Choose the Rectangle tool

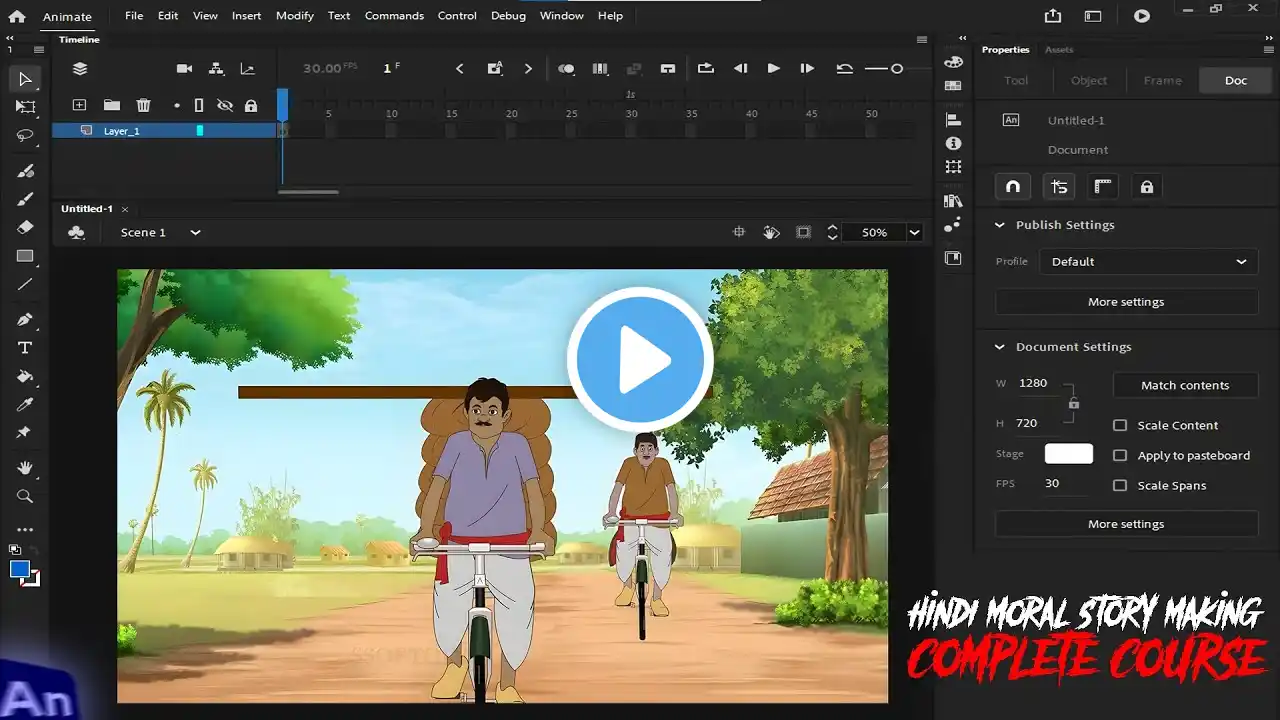point(25,256)
